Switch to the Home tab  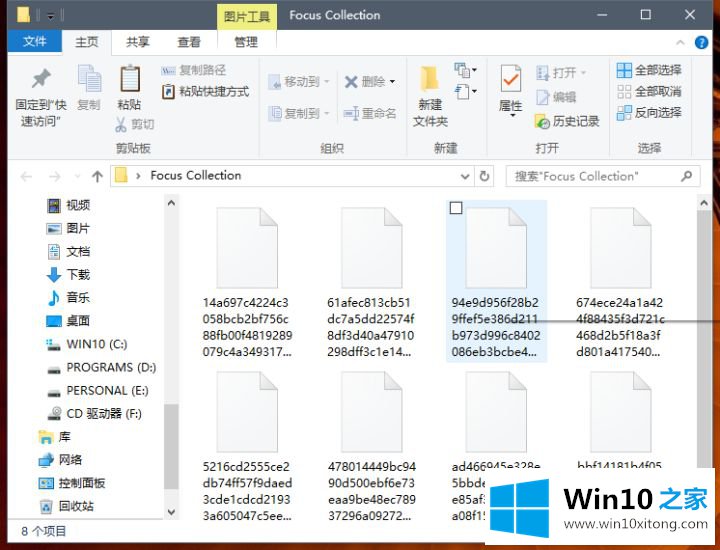[x=87, y=42]
